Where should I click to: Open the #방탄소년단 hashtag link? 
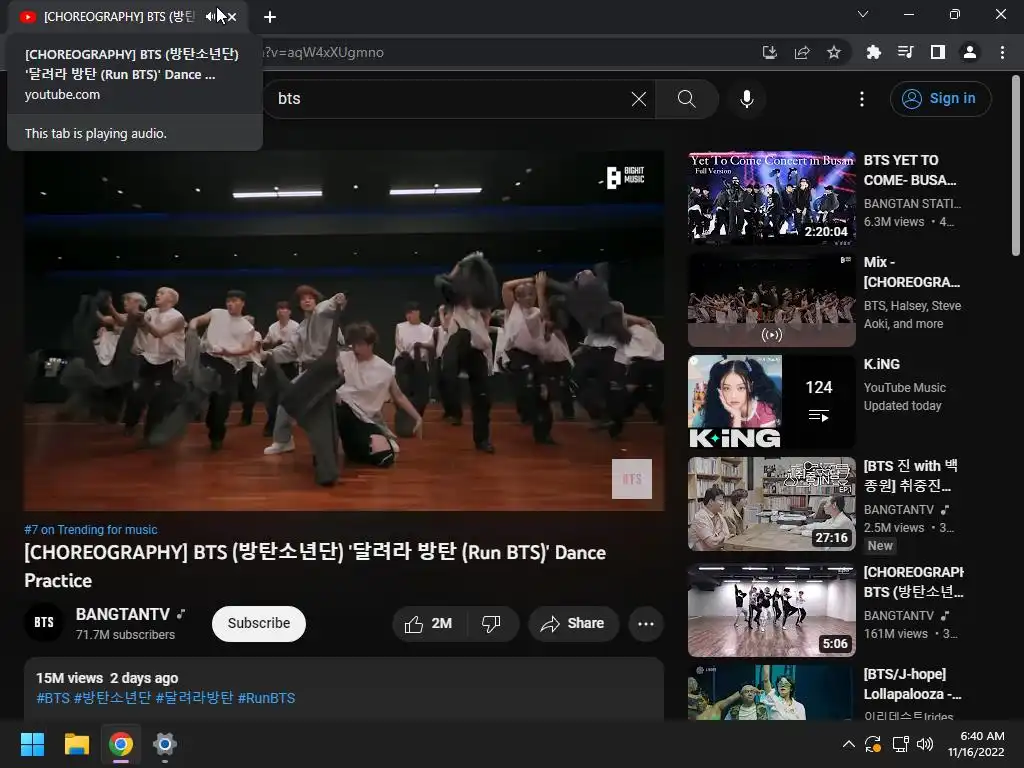pos(112,698)
